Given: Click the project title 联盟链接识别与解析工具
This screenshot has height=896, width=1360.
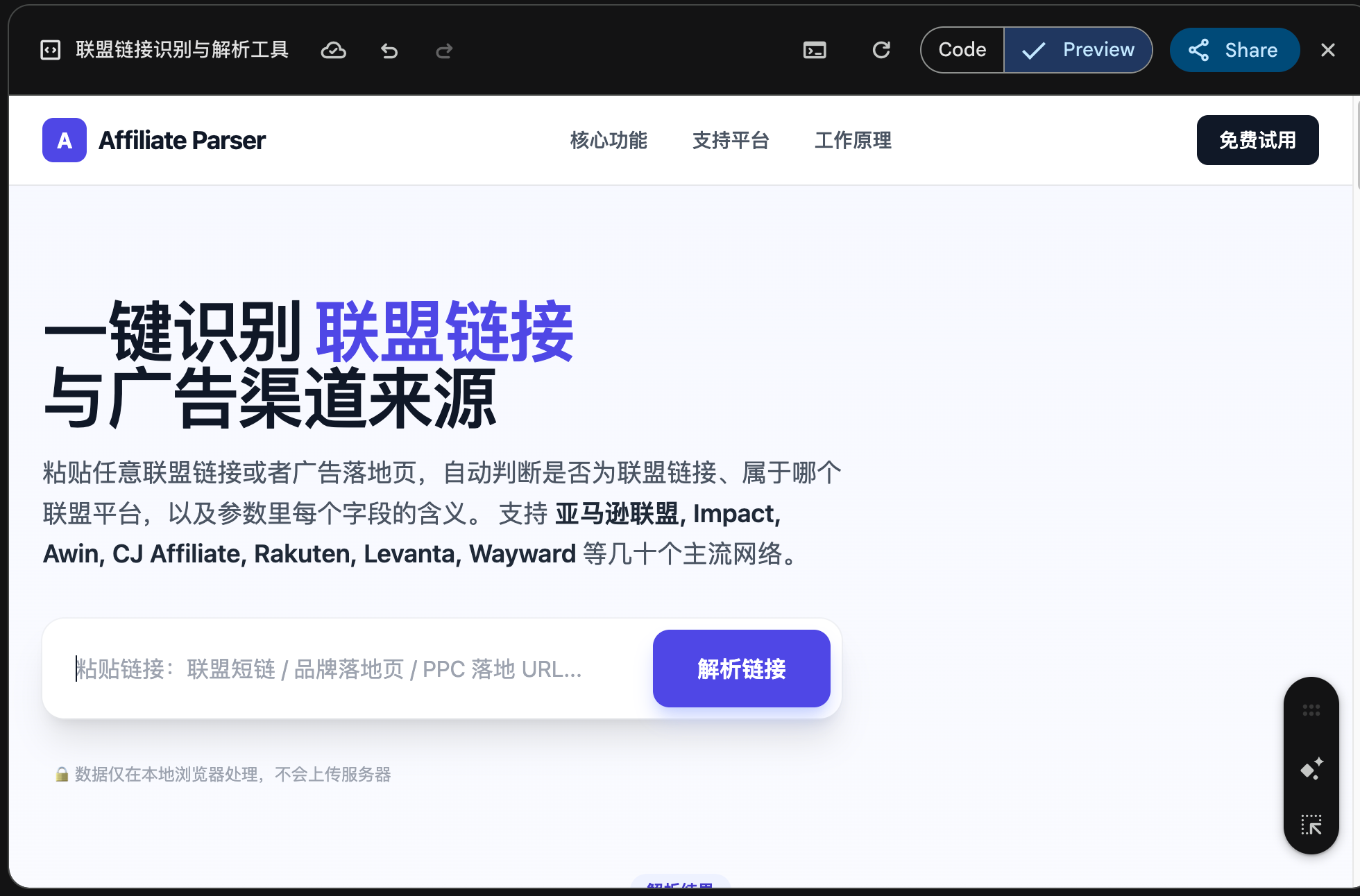Looking at the screenshot, I should click(182, 50).
